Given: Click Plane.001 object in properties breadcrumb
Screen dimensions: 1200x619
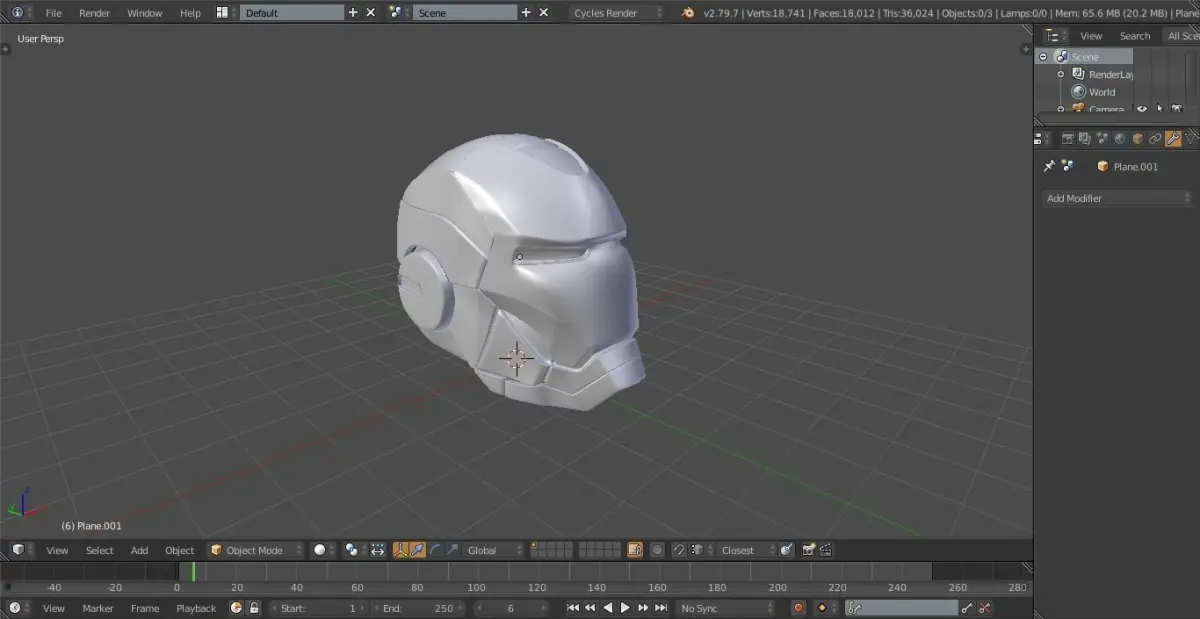Looking at the screenshot, I should point(1127,167).
